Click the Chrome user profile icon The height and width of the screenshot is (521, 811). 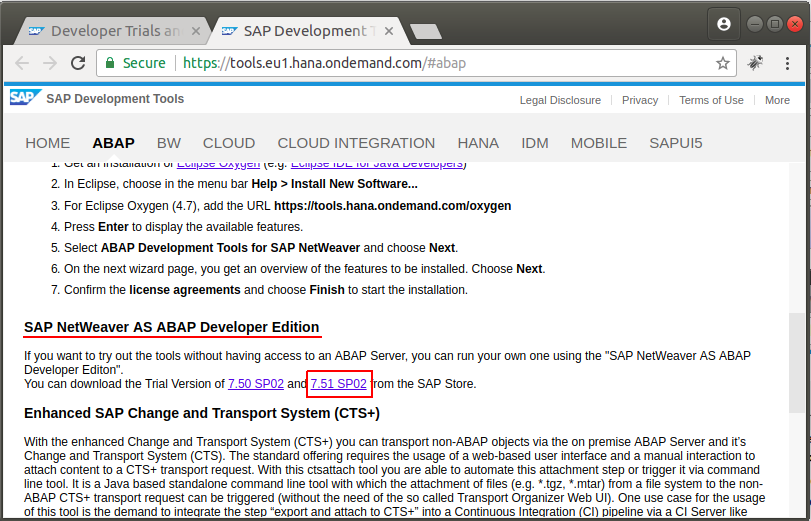pos(724,24)
